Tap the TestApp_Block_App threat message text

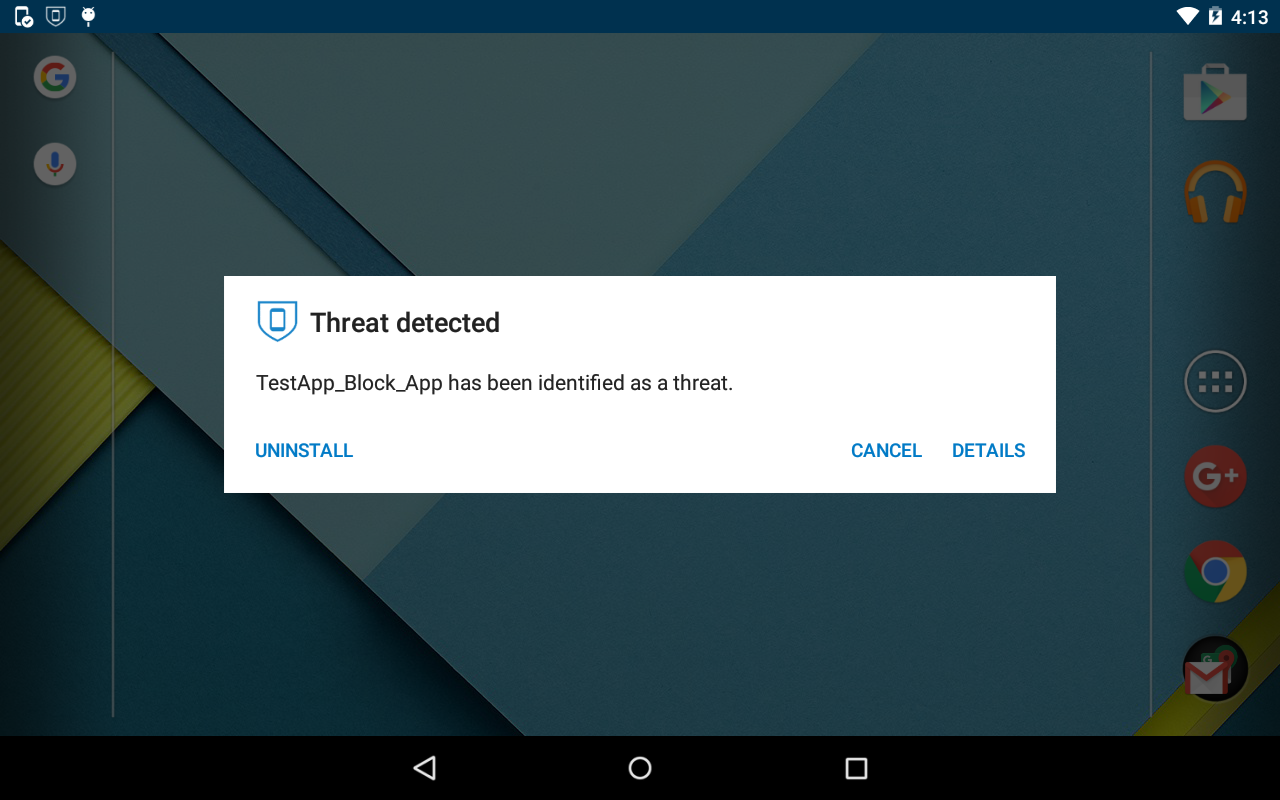coord(492,383)
